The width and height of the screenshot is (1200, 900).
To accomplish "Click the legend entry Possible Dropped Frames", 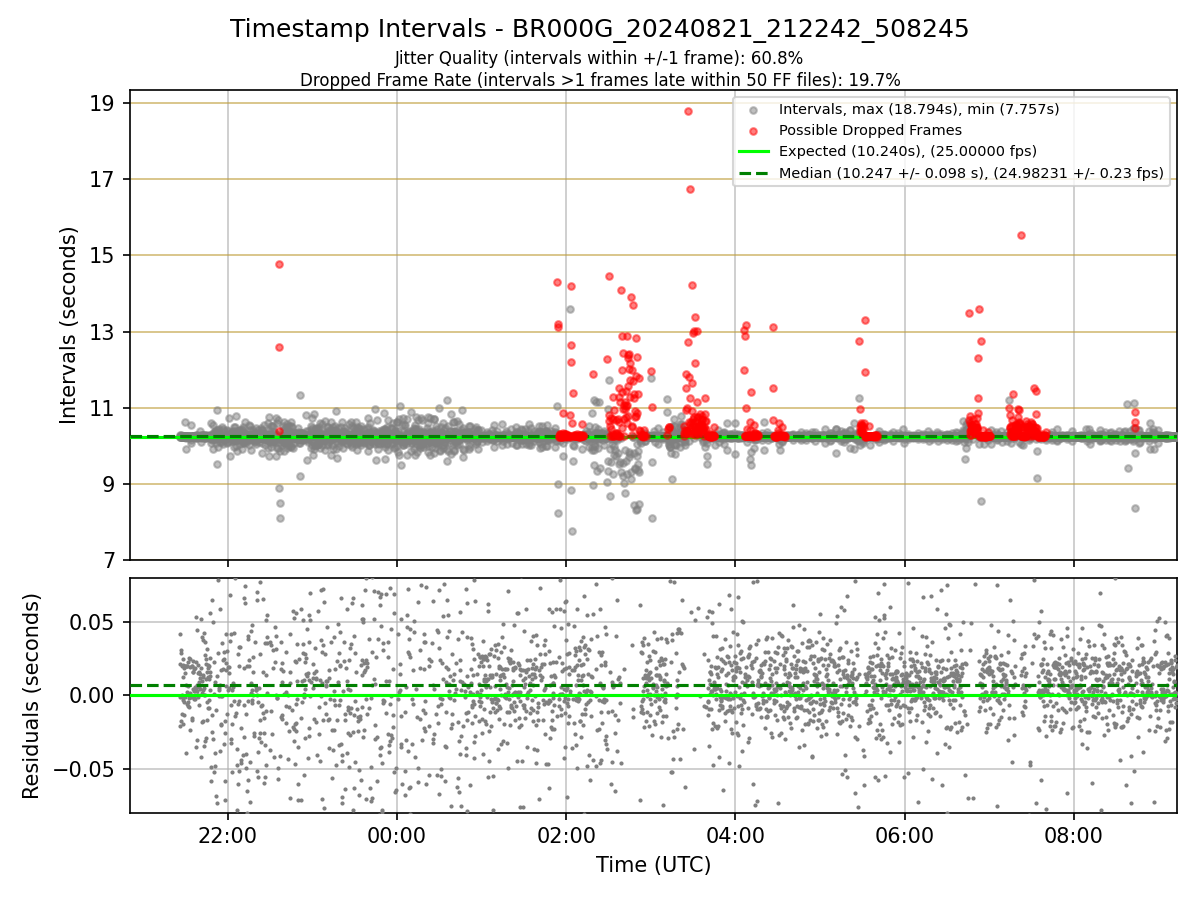I will click(870, 130).
